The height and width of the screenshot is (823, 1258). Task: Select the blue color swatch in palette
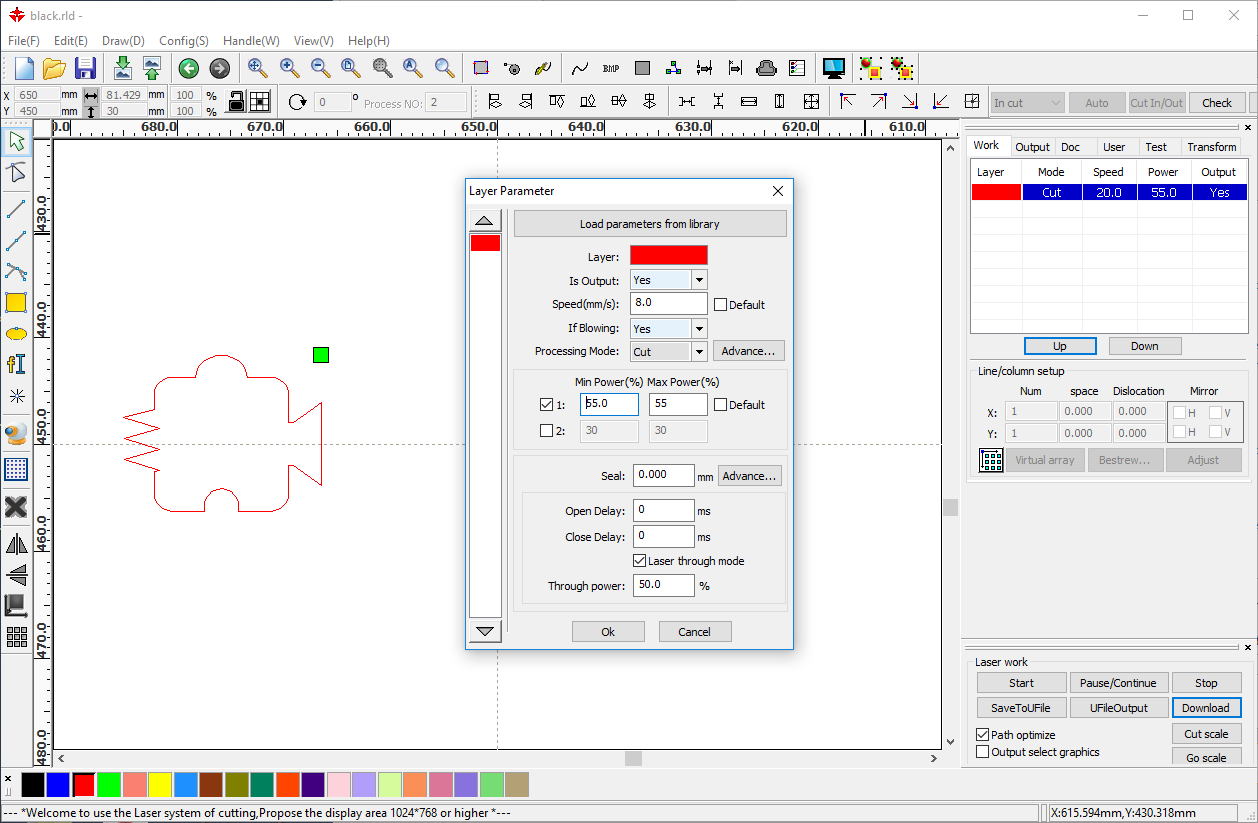(x=58, y=785)
